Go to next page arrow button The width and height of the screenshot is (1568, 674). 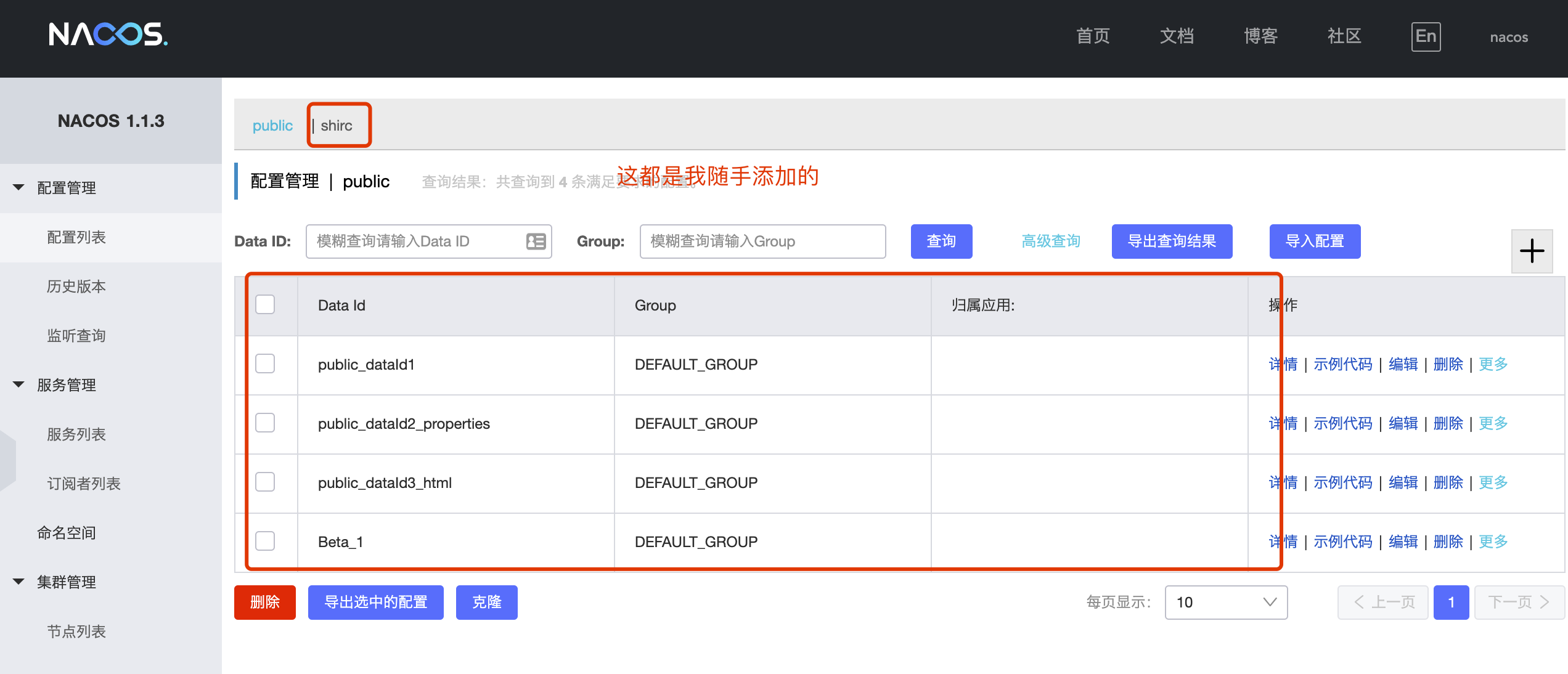pos(1519,602)
